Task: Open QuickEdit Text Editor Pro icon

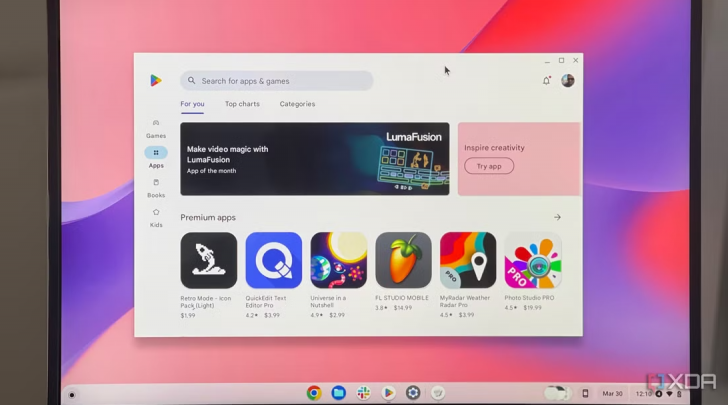Action: 273,260
